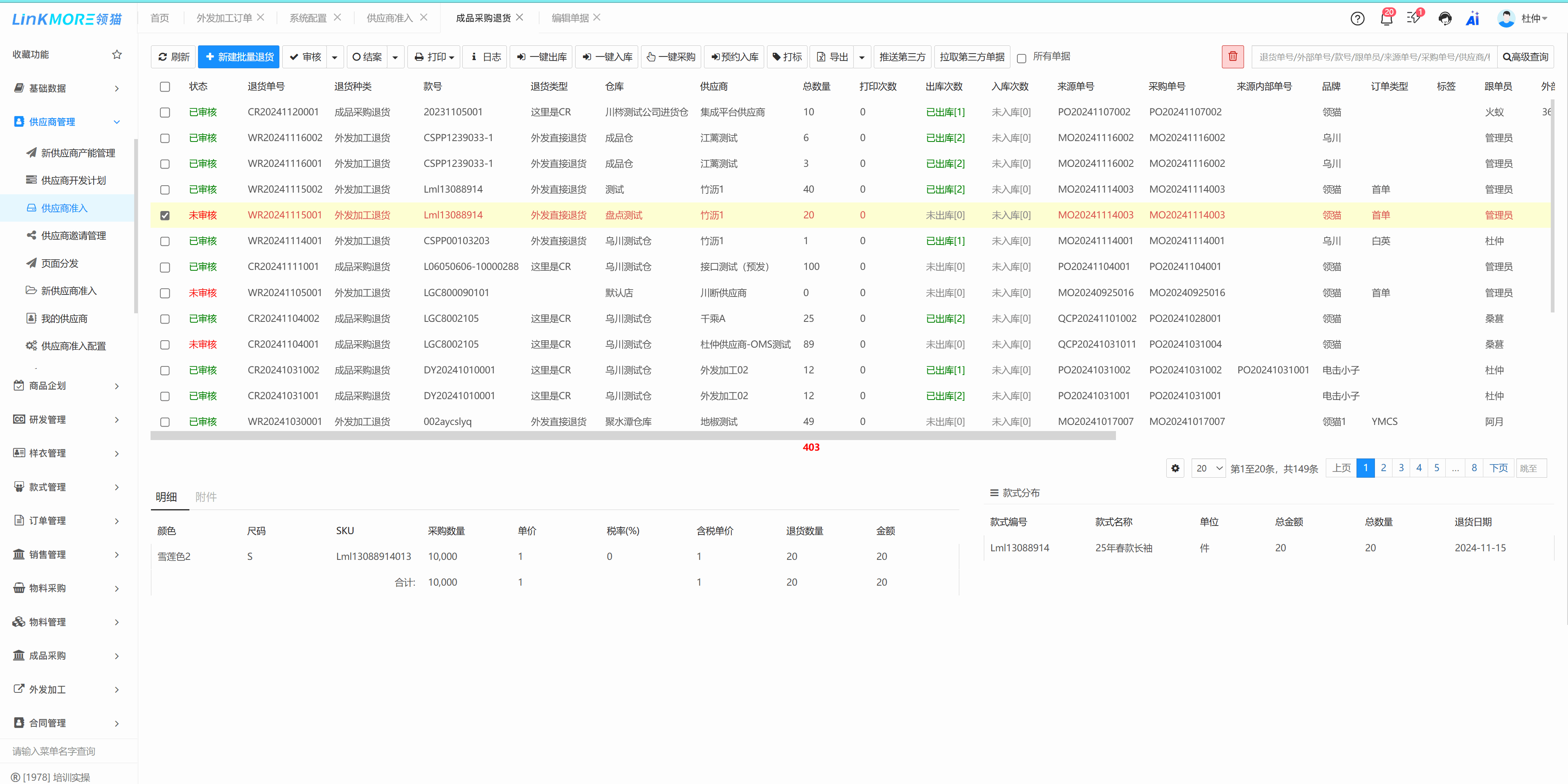Screen dimensions: 1568x784
Task: Uncheck the WR20241115001 row checkbox
Action: tap(164, 216)
